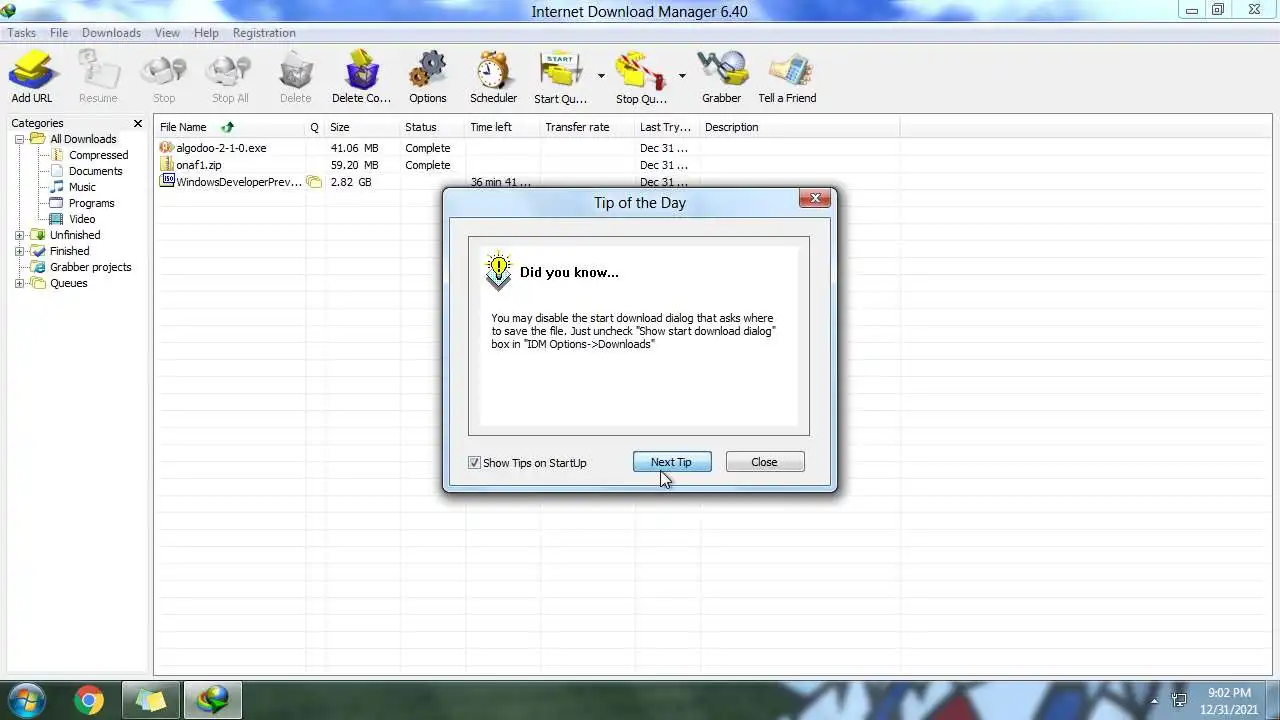Image resolution: width=1280 pixels, height=720 pixels.
Task: Open the Registration menu
Action: pyautogui.click(x=264, y=33)
